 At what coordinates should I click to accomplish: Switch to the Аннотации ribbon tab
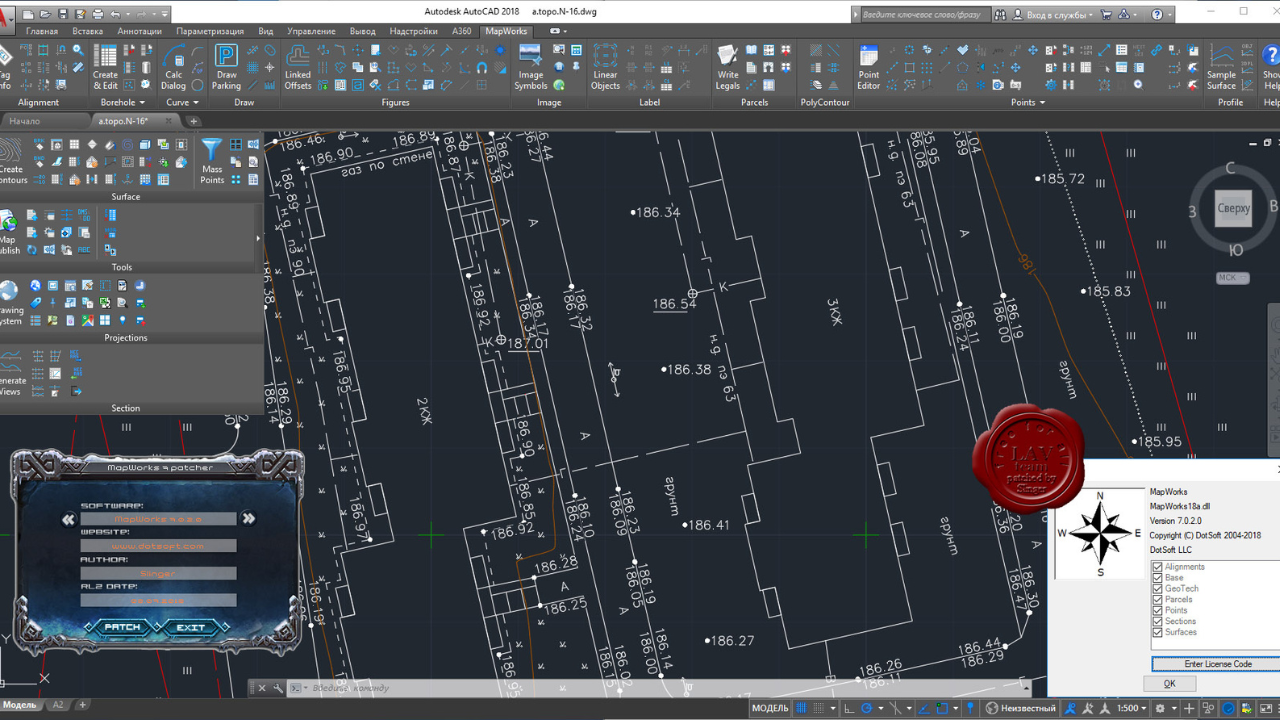pyautogui.click(x=139, y=31)
